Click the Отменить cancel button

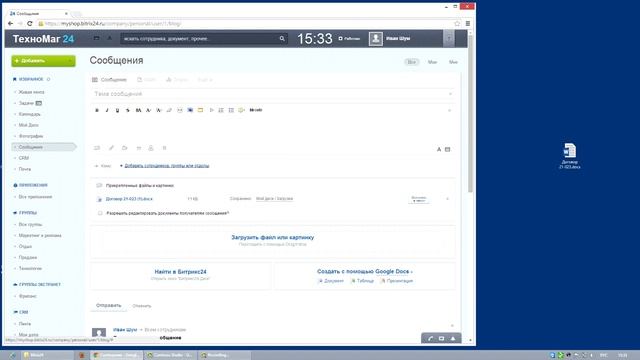coord(142,306)
